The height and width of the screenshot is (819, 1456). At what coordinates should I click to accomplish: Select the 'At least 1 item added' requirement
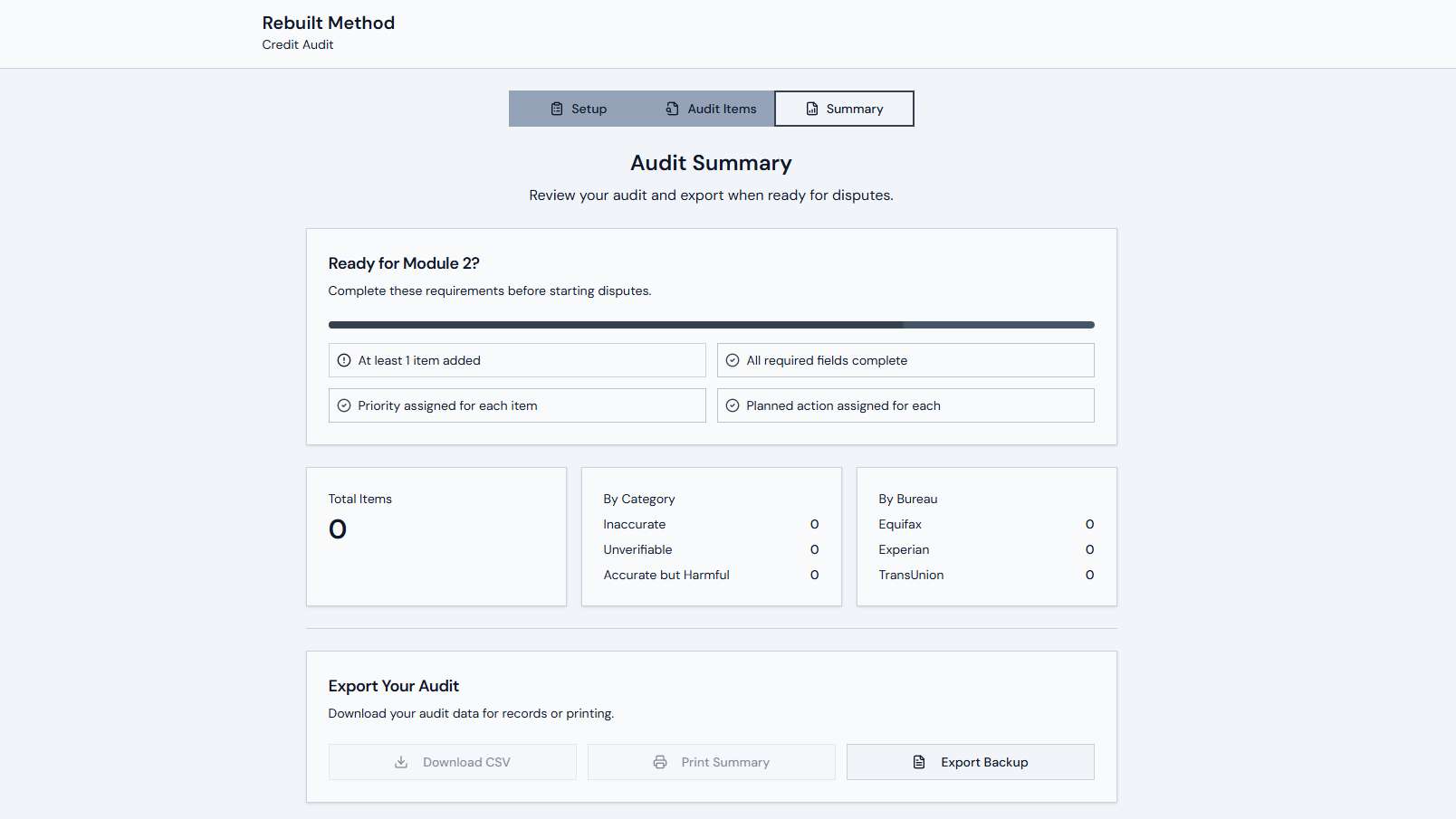tap(516, 360)
